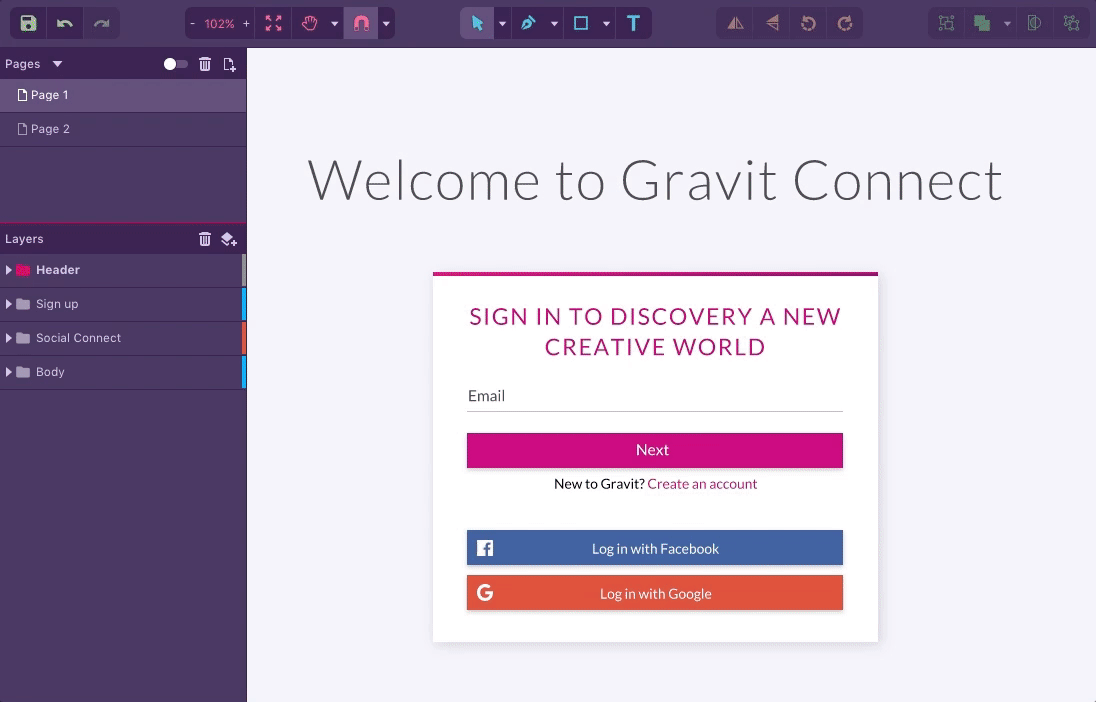
Task: Select the Sign up layer row
Action: (121, 304)
